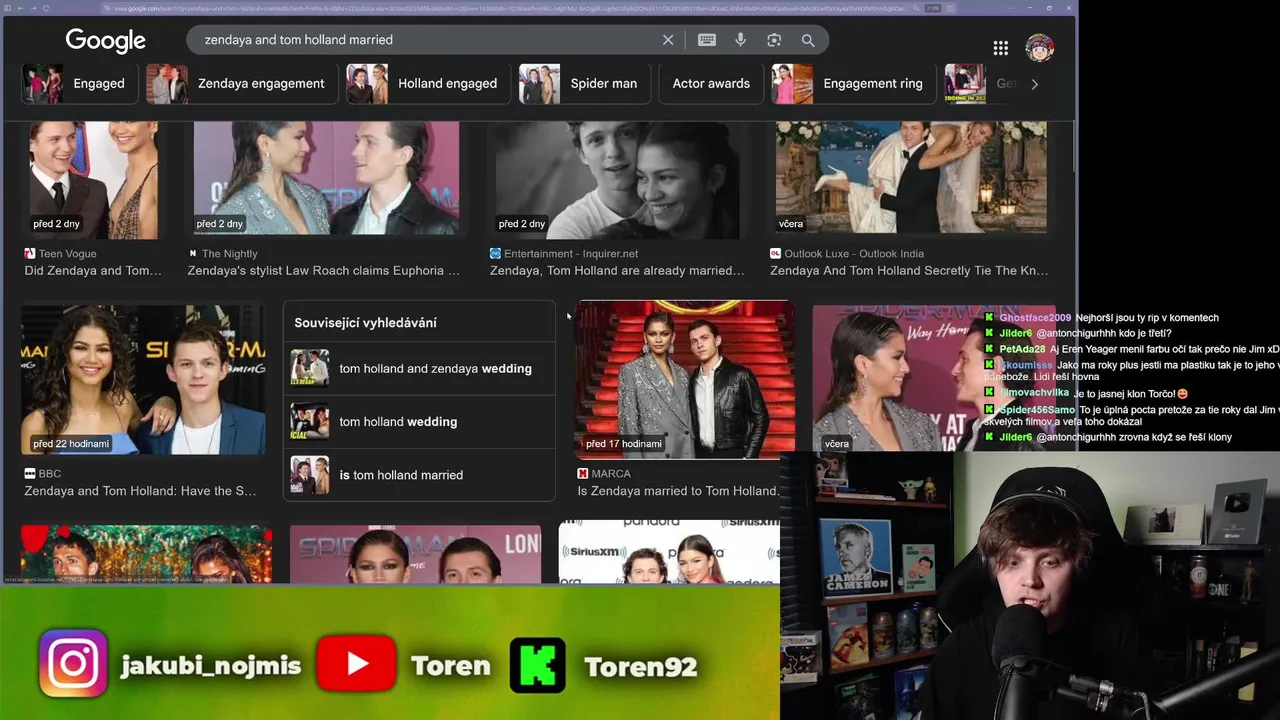This screenshot has width=1280, height=720.
Task: Click the MARCA source label
Action: pyautogui.click(x=610, y=474)
